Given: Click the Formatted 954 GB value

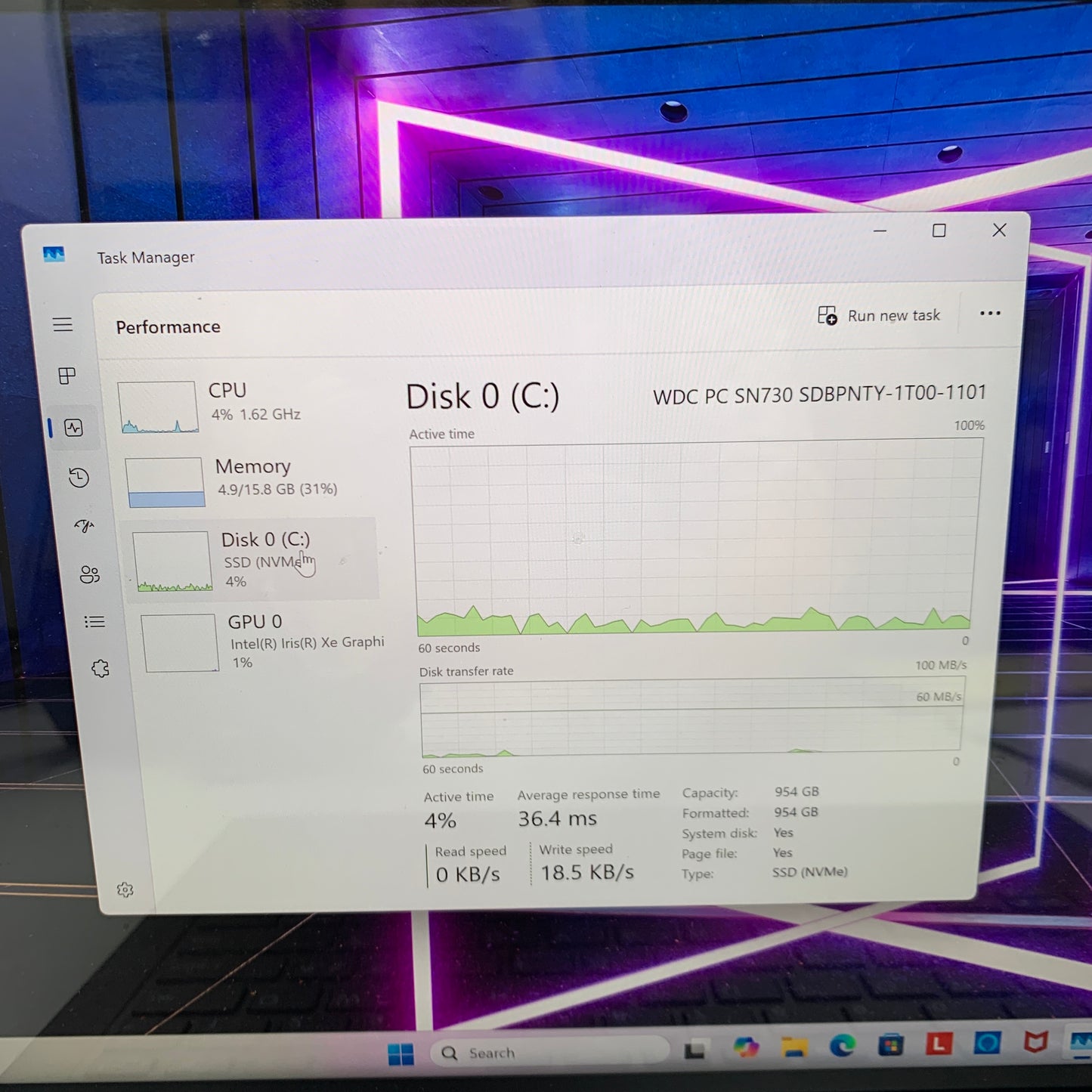Looking at the screenshot, I should click(x=796, y=812).
